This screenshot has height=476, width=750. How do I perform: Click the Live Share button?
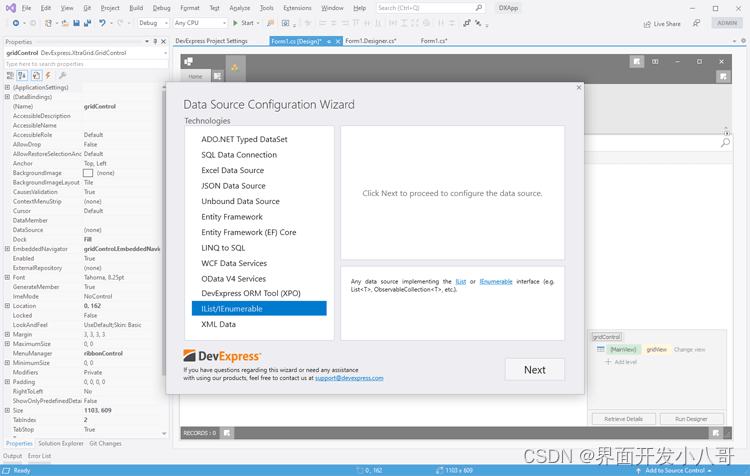(x=662, y=23)
